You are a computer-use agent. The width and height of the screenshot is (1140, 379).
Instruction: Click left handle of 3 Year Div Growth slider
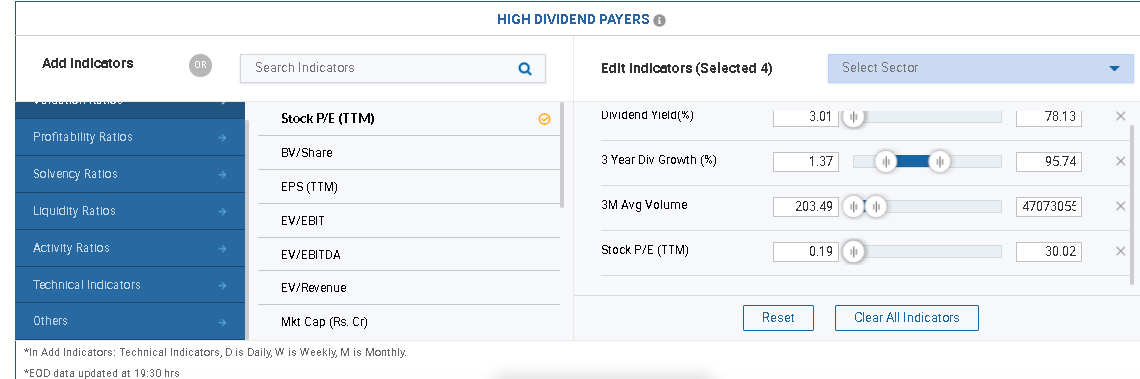(x=885, y=161)
